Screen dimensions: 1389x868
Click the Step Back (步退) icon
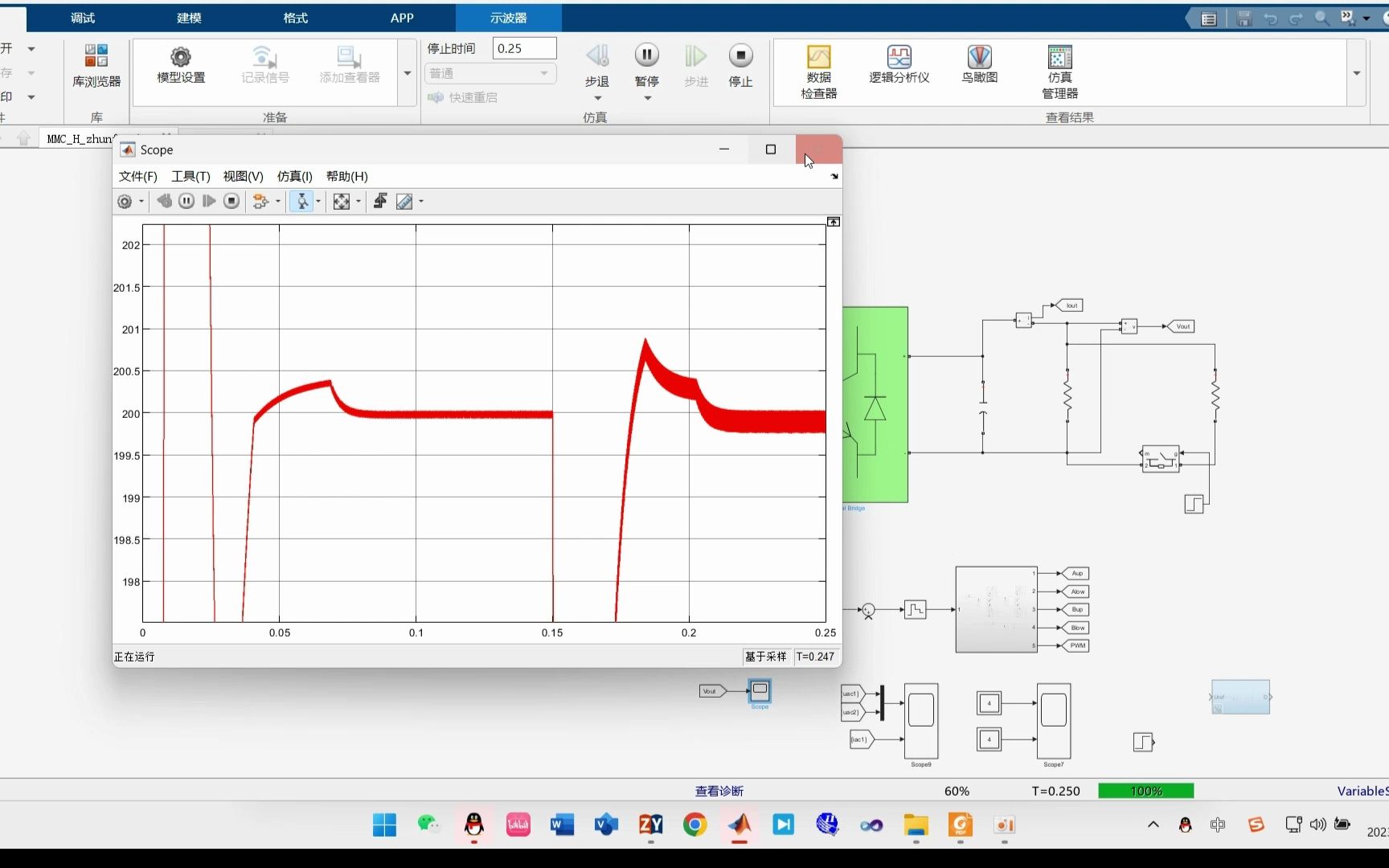[x=597, y=55]
